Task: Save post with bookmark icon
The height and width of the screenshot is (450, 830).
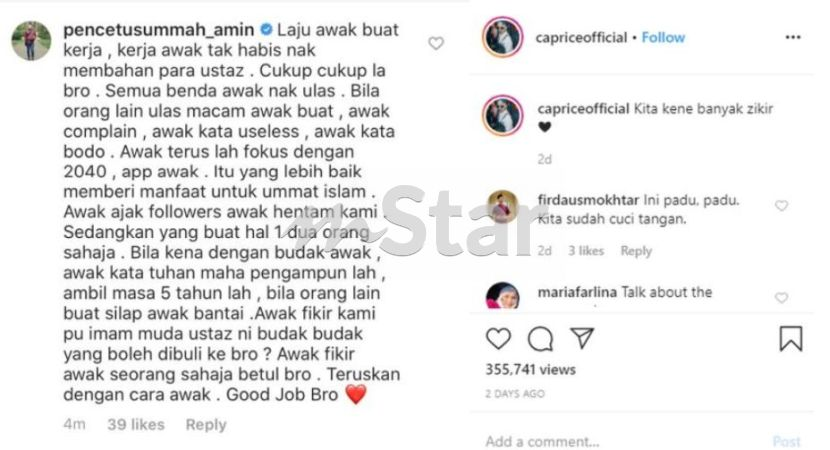Action: point(791,339)
